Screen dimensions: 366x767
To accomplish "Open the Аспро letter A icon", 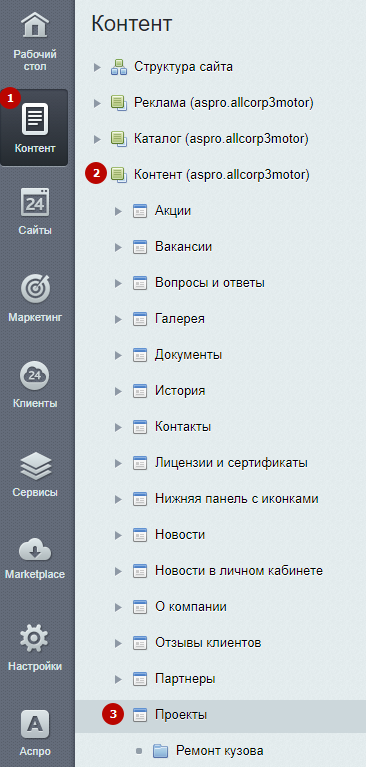I will point(34,724).
